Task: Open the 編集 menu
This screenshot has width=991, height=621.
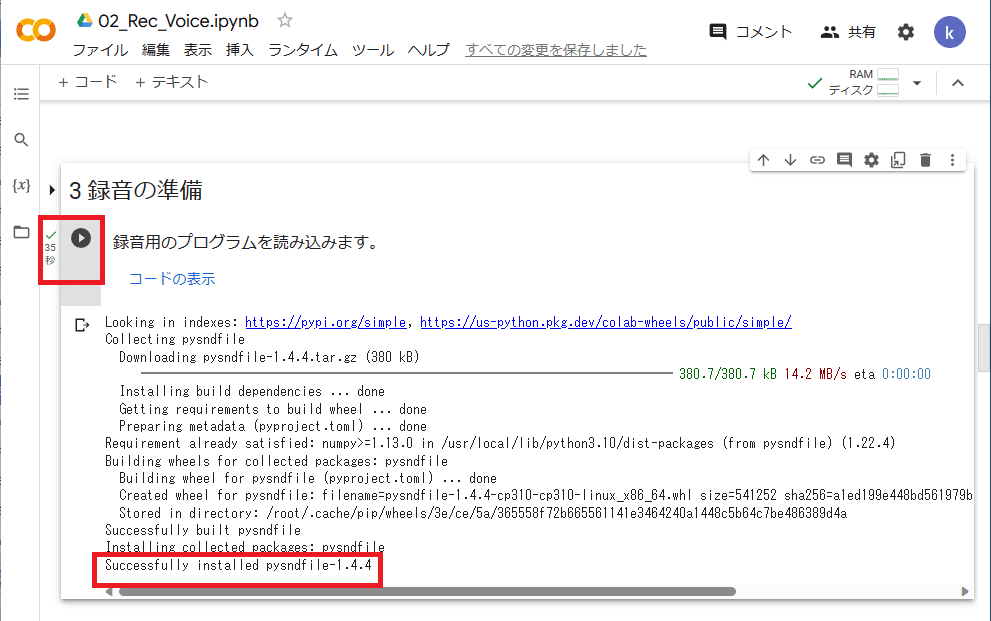Action: point(155,50)
